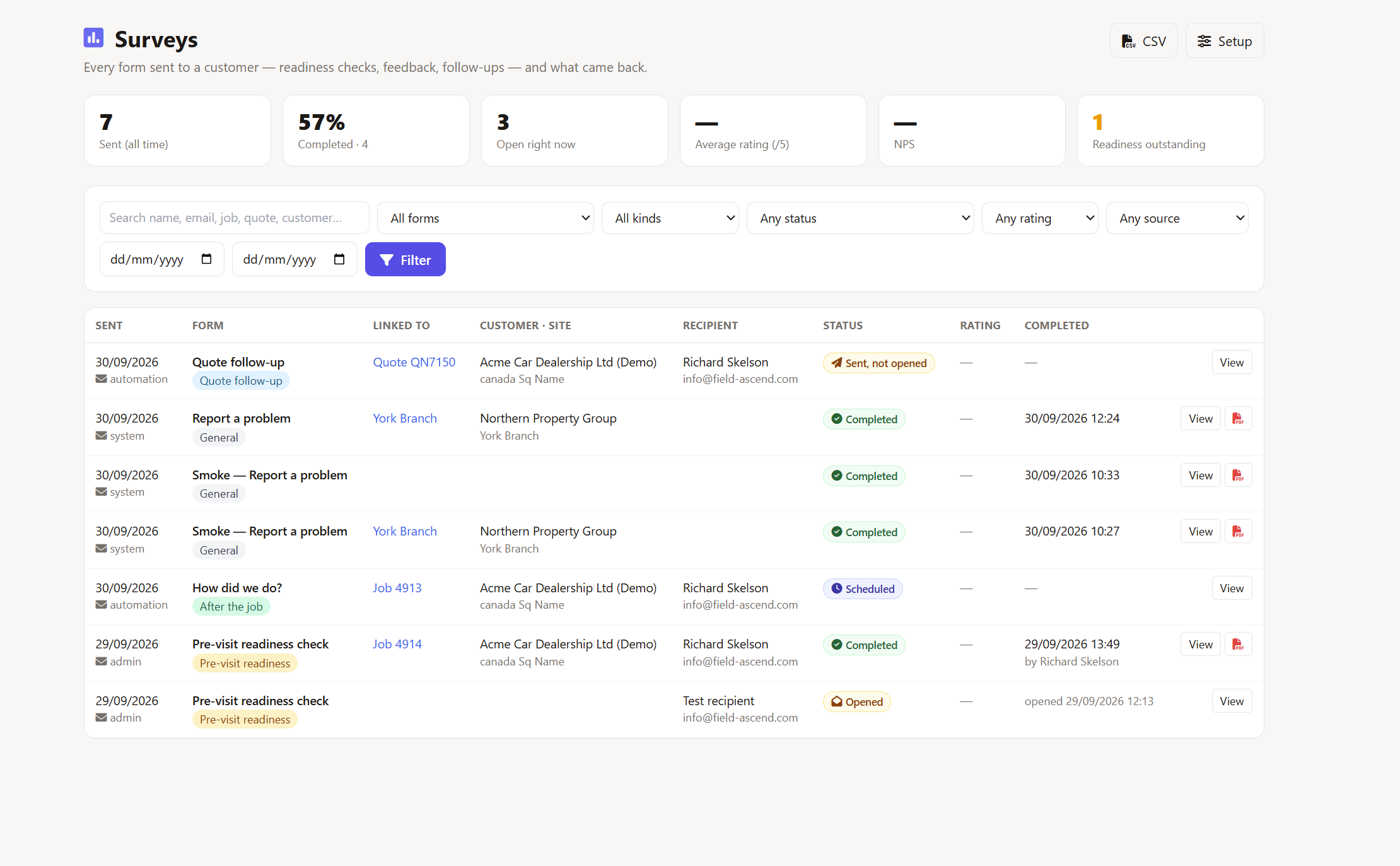Click the CSV file icon in the export button
This screenshot has width=1400, height=866.
[x=1128, y=42]
